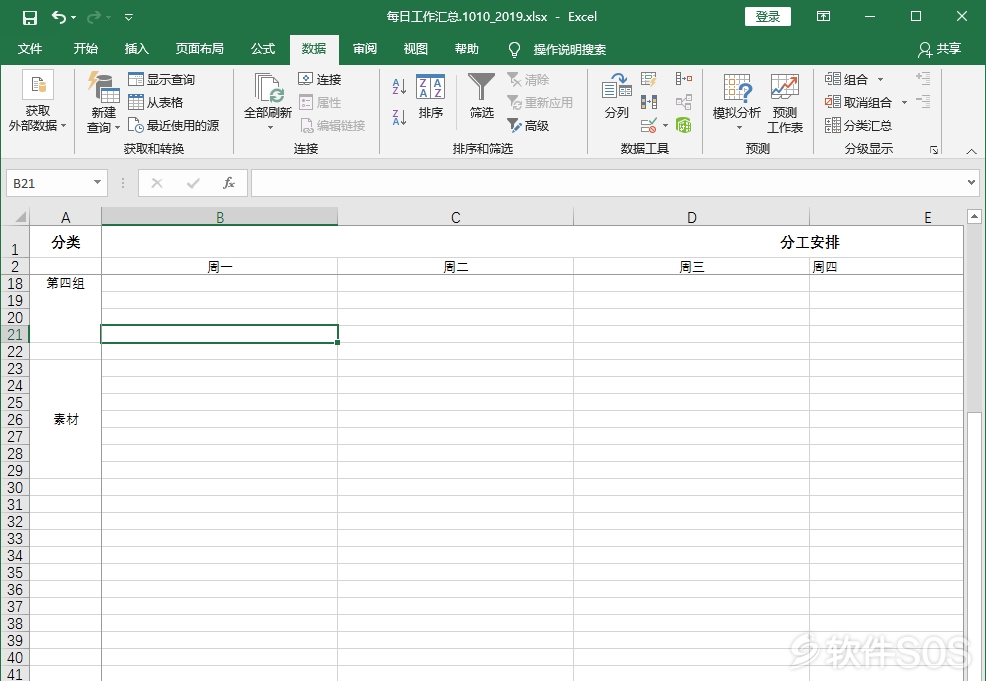The image size is (986, 681).
Task: Click the Undo arrow icon
Action: [58, 17]
